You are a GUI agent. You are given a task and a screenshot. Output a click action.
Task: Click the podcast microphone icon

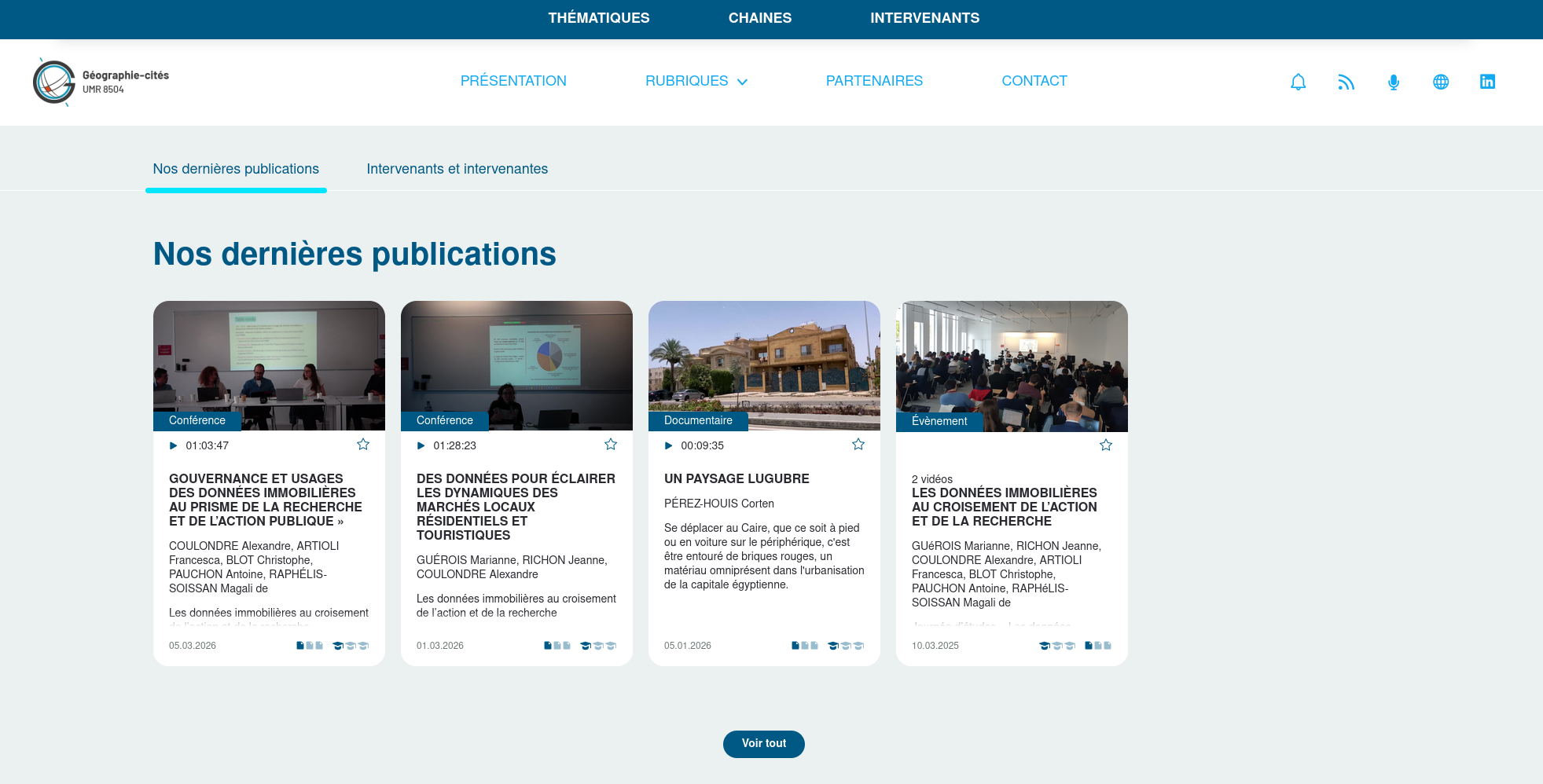point(1393,82)
